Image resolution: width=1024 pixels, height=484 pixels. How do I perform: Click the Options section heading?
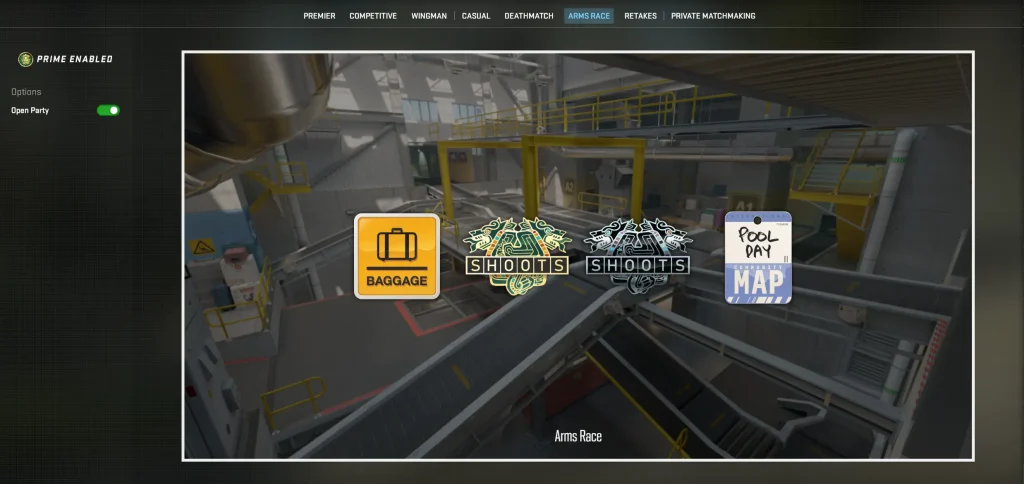[x=26, y=92]
